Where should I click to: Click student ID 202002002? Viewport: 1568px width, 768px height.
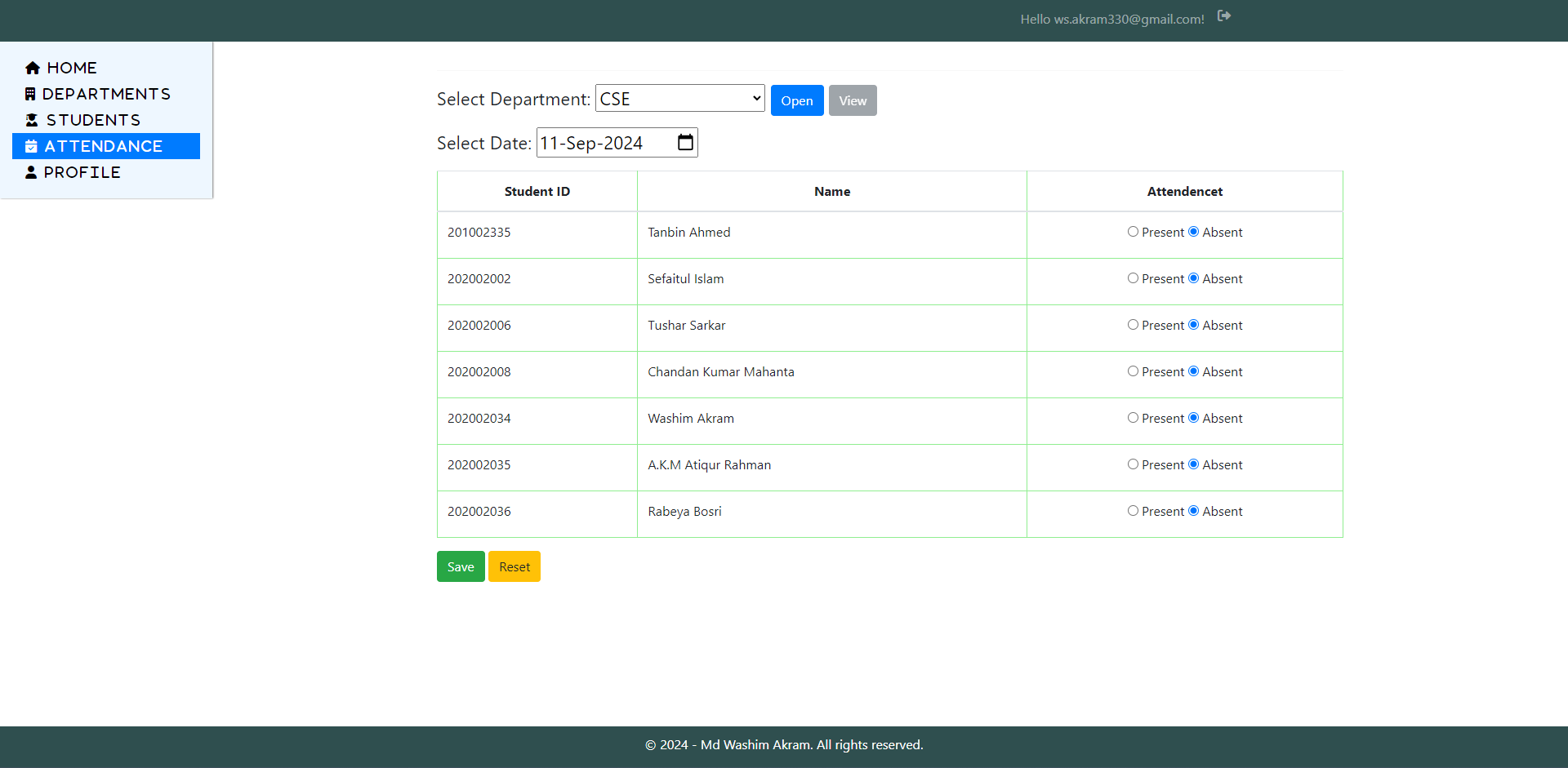(x=479, y=279)
